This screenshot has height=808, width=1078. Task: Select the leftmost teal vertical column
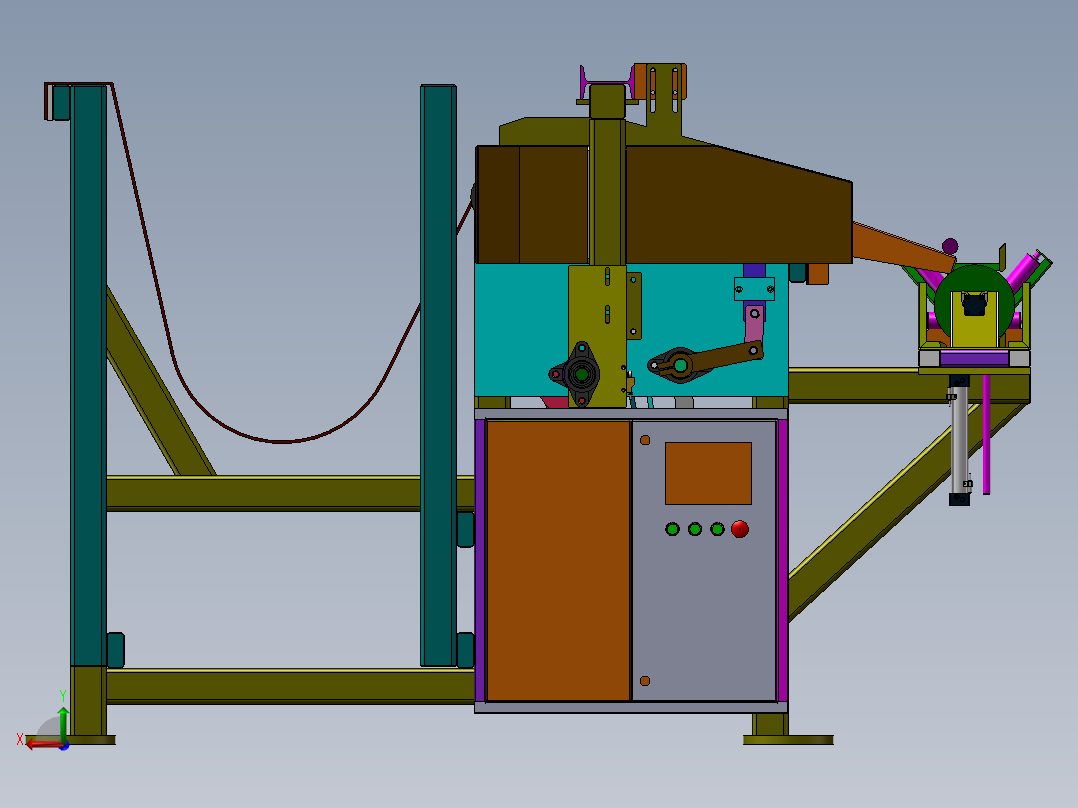(89, 375)
